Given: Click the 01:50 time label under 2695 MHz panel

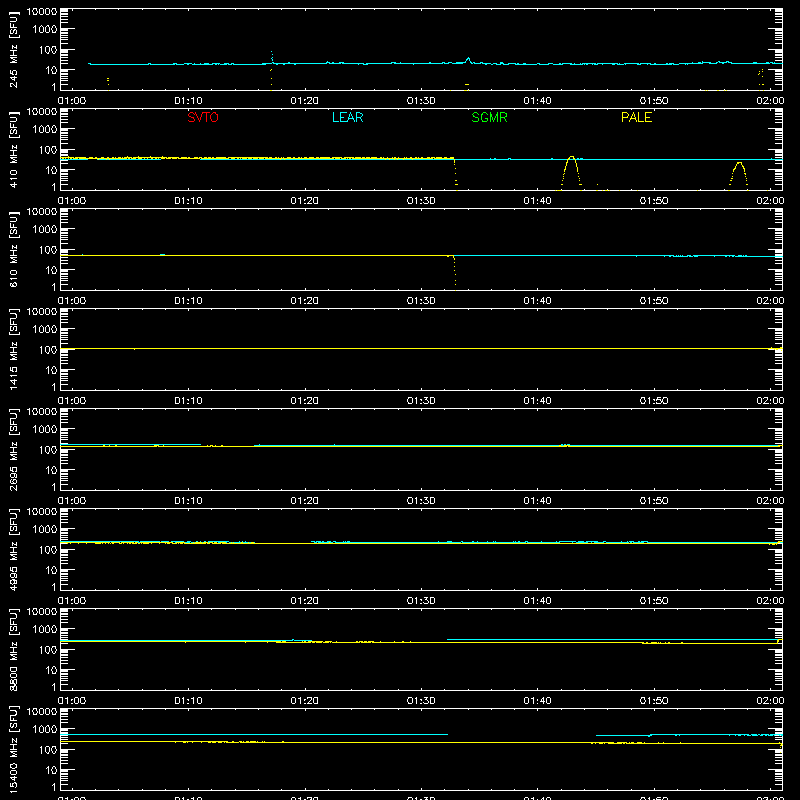Looking at the screenshot, I should coord(654,501).
